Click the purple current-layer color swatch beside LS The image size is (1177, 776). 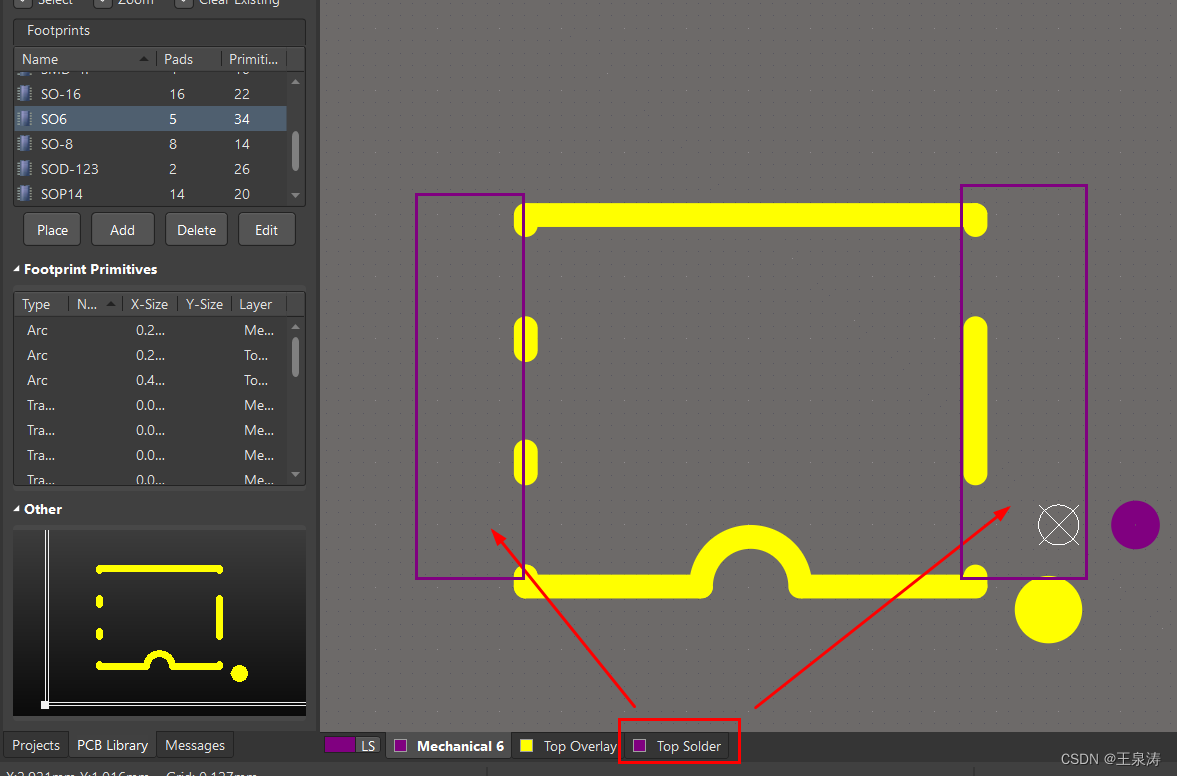339,744
